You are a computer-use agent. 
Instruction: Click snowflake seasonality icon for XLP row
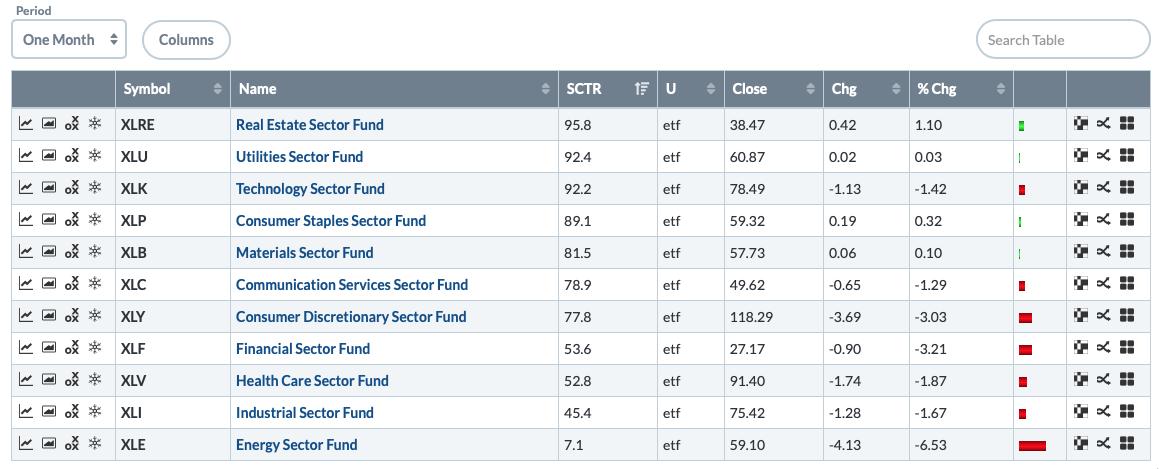click(x=95, y=220)
